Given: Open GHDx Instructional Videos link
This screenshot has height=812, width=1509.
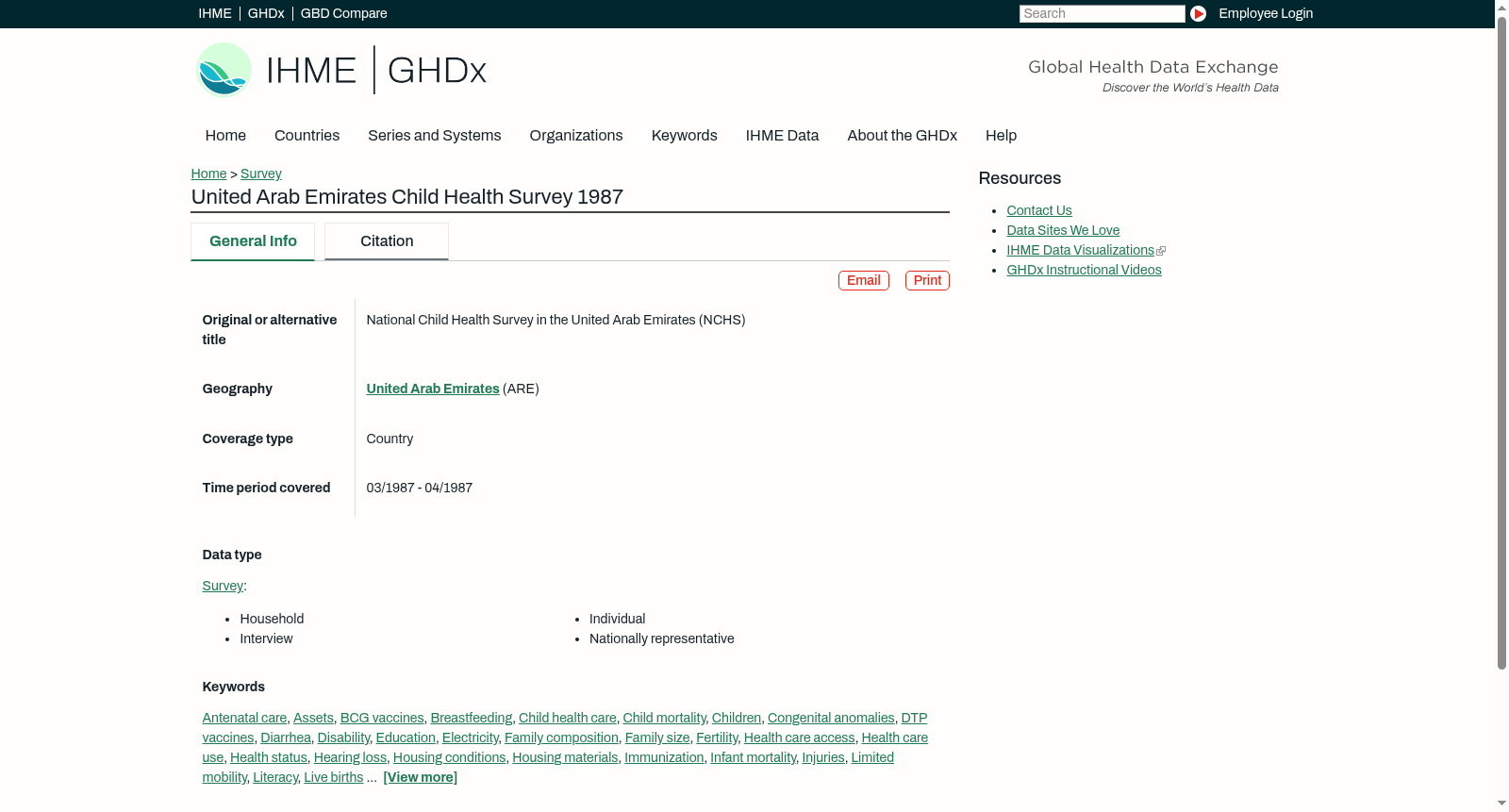Looking at the screenshot, I should [1084, 270].
